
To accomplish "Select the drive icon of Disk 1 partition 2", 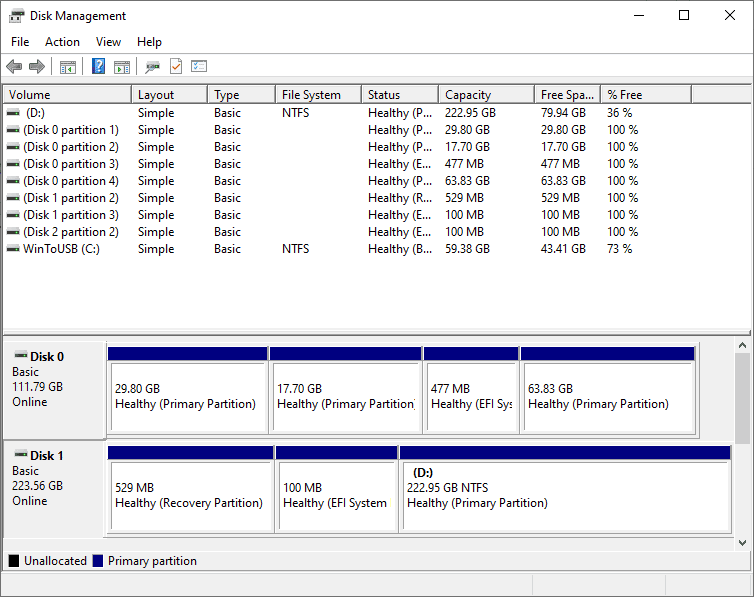I will [13, 198].
